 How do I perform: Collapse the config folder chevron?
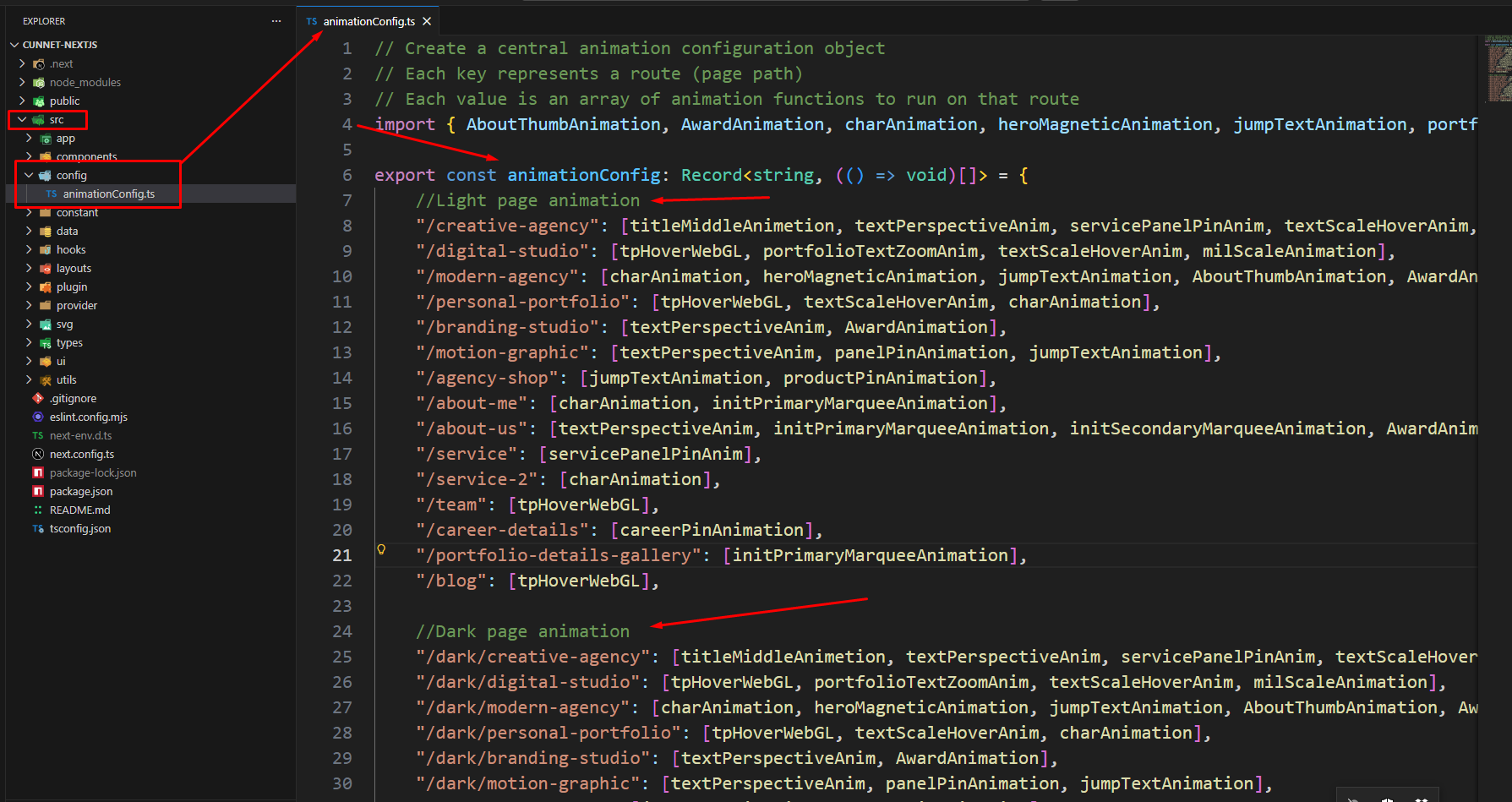point(29,175)
